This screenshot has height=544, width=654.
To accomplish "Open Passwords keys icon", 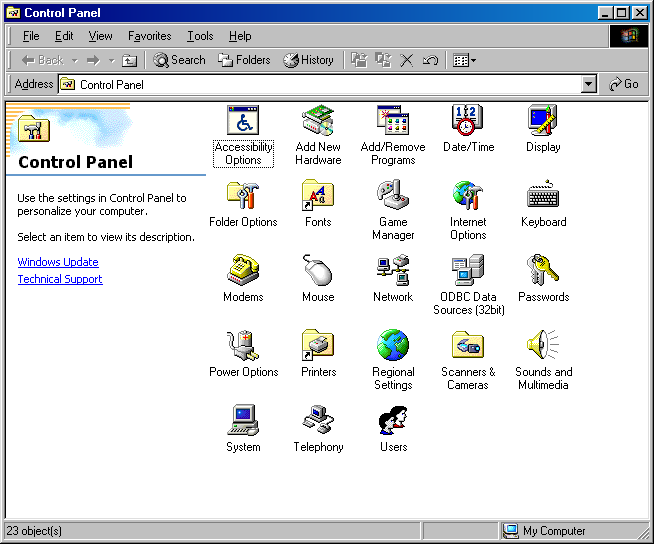I will 543,270.
